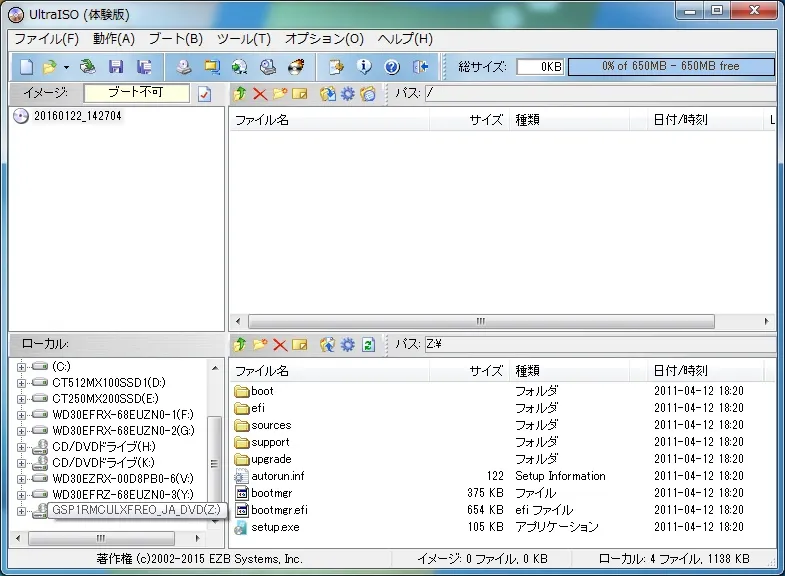Viewport: 785px width, 576px height.
Task: Click Rename icon in image pane toolbar
Action: (299, 94)
